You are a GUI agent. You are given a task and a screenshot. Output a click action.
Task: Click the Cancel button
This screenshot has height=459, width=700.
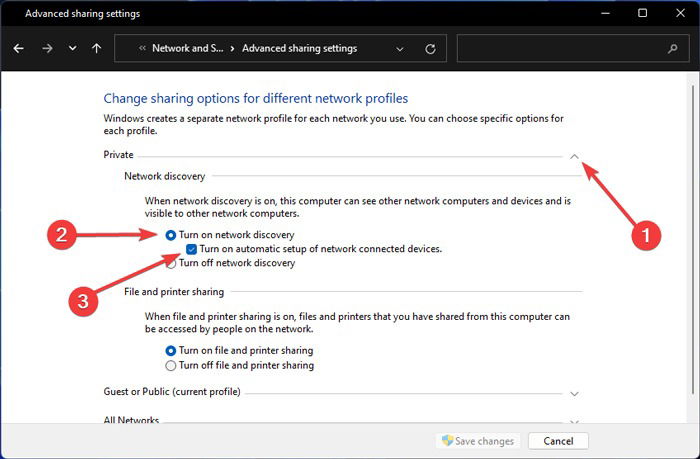pos(558,441)
